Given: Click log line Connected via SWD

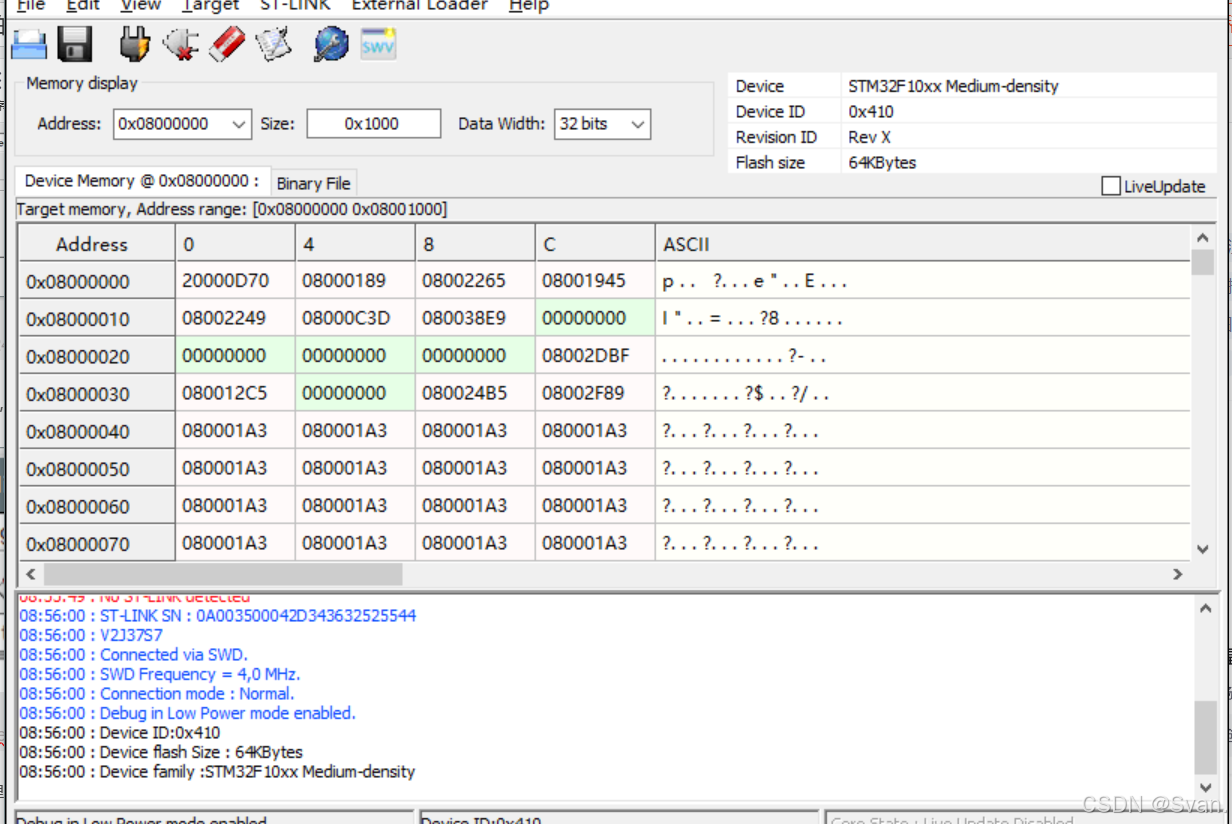Looking at the screenshot, I should (134, 655).
